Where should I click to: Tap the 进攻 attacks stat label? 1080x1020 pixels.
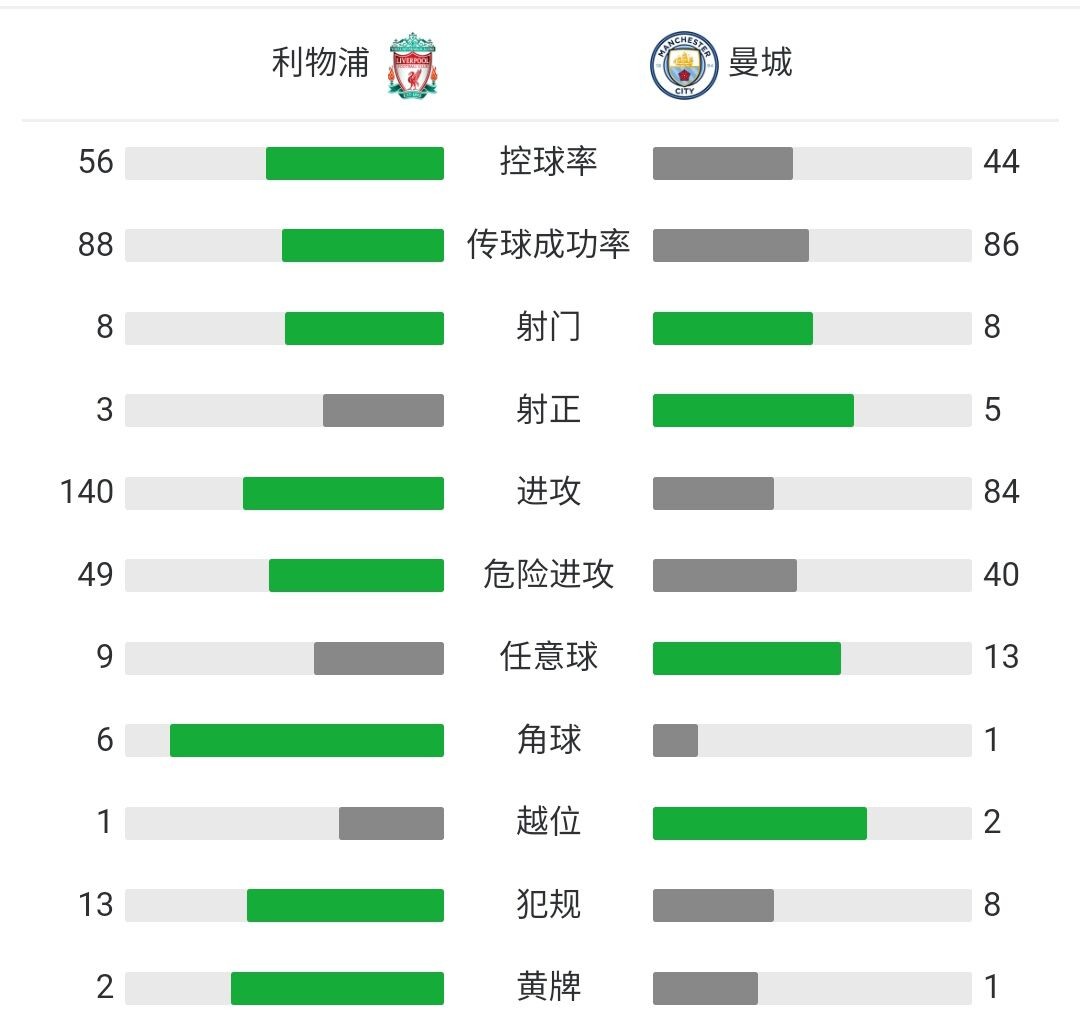click(x=548, y=492)
